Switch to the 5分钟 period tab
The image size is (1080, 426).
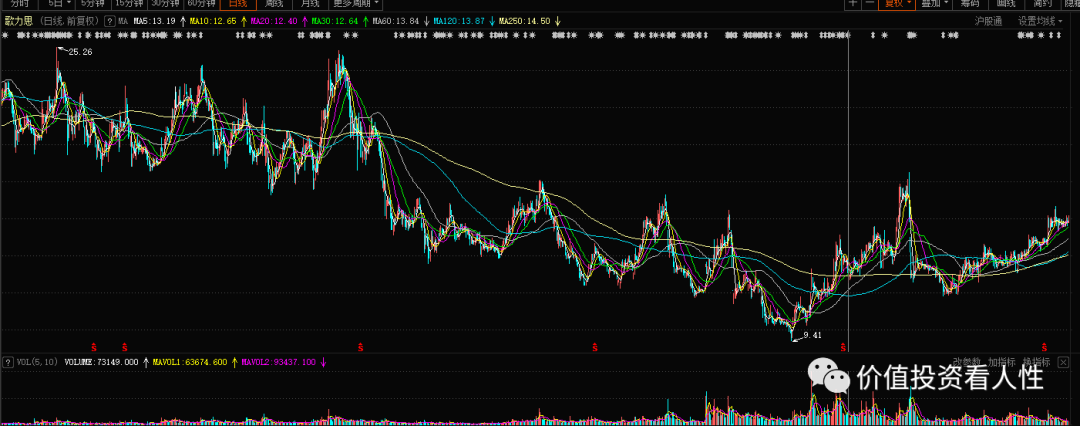(93, 3)
